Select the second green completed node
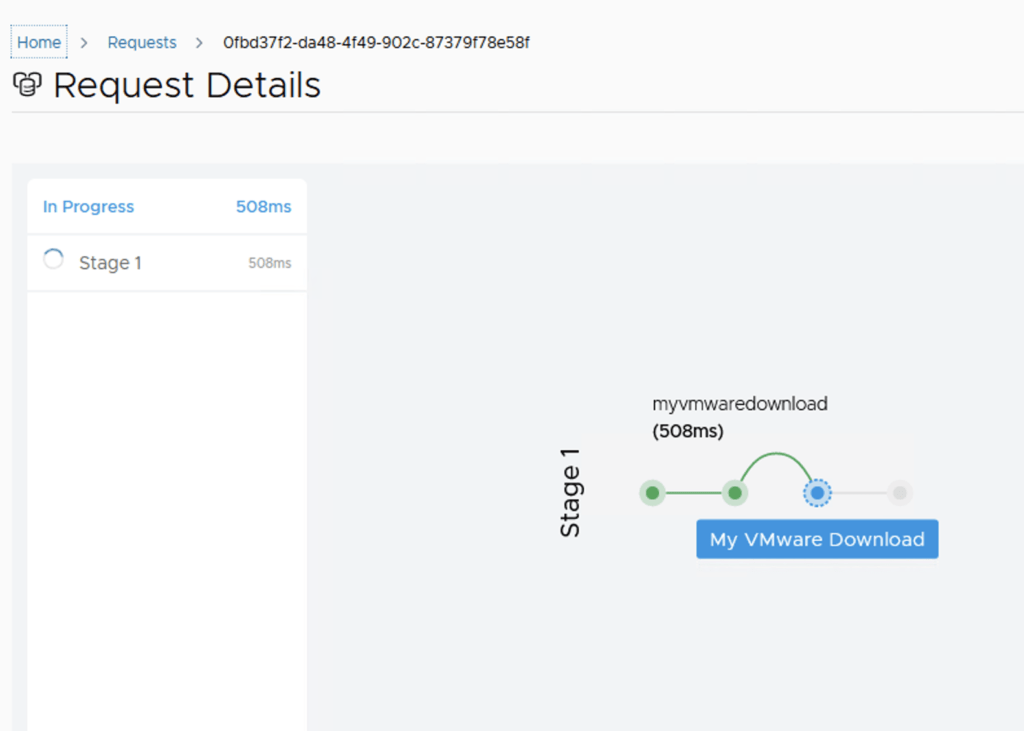 (x=735, y=493)
